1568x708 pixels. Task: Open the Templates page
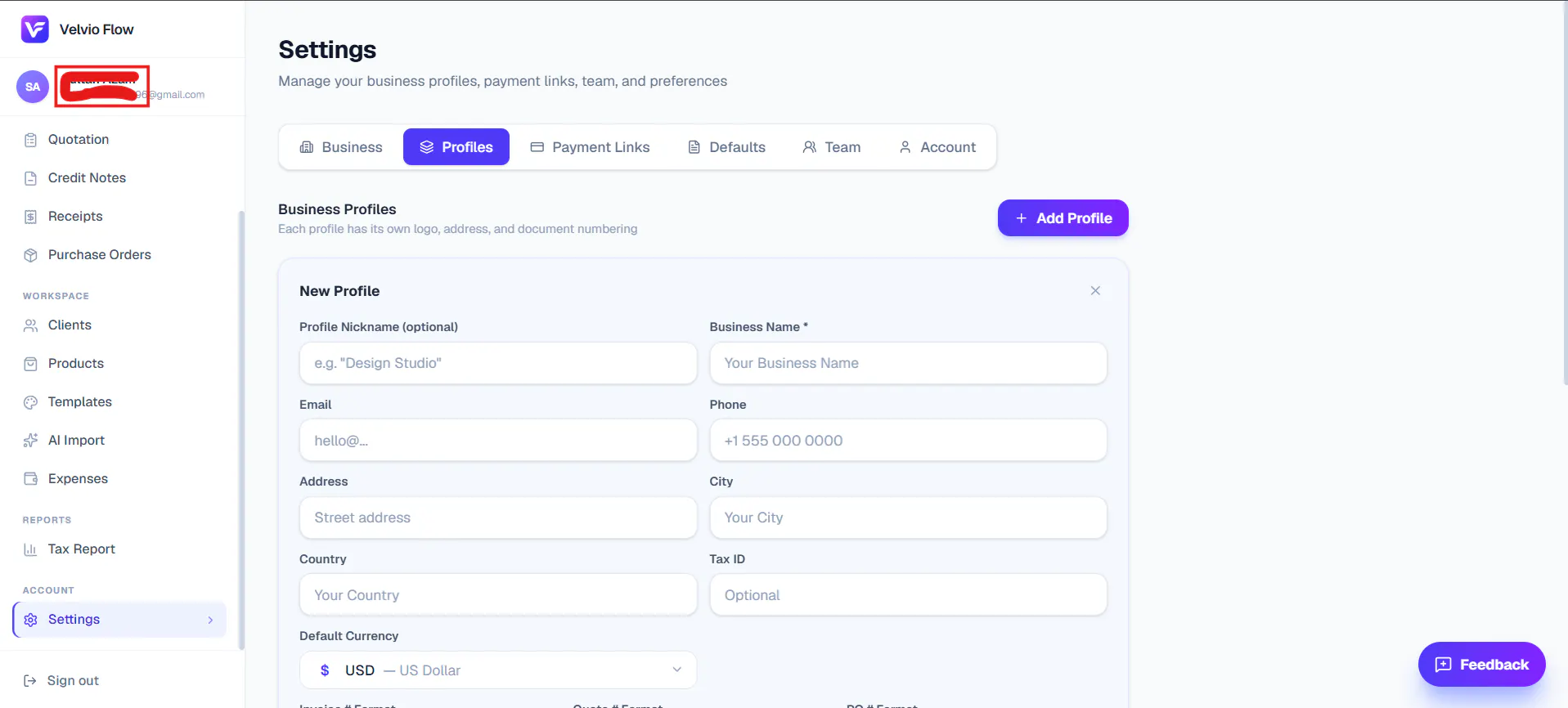tap(119, 402)
